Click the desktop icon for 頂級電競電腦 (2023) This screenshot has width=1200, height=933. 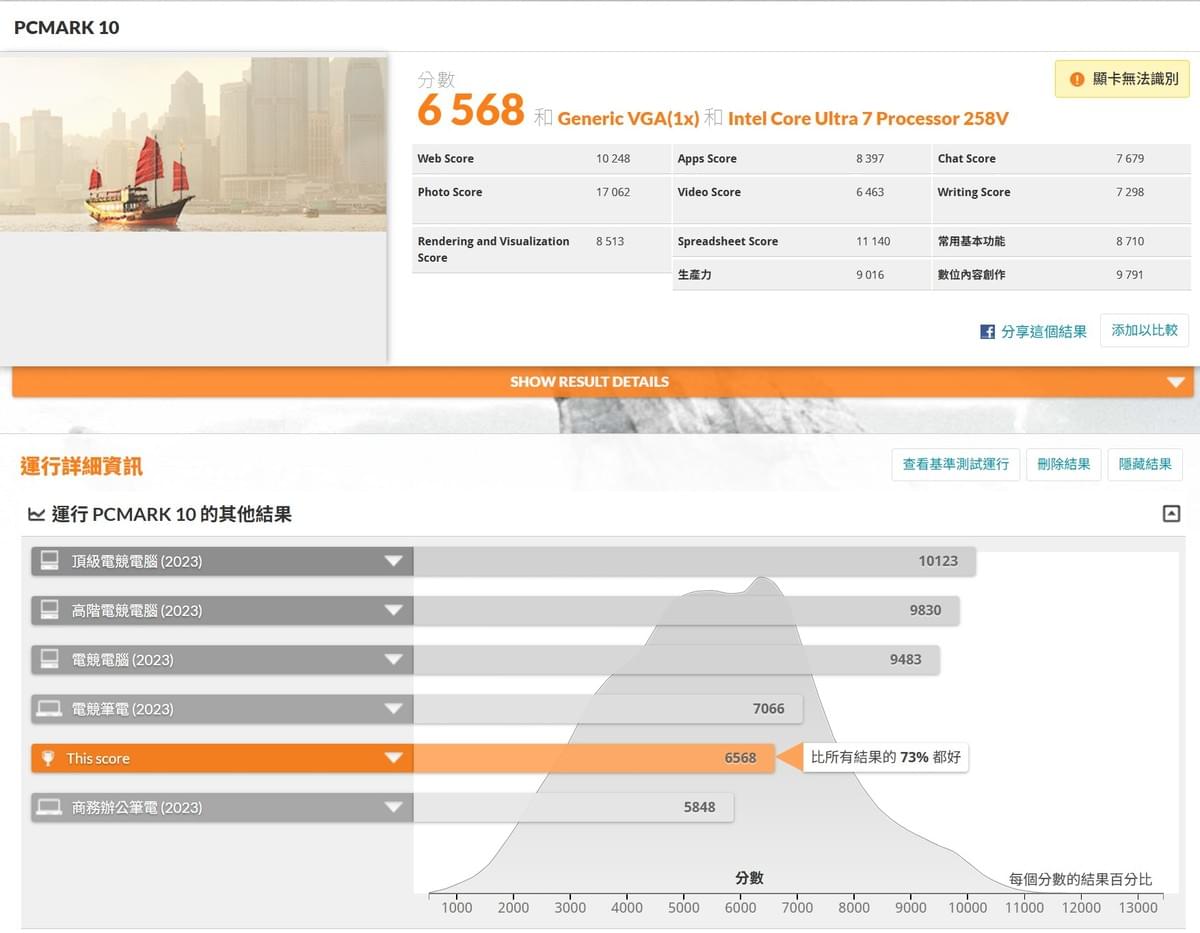49,561
